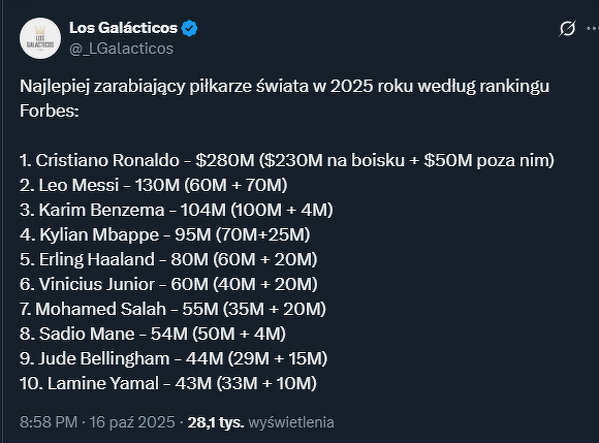Open the Los Galácticos profile avatar

coord(40,38)
